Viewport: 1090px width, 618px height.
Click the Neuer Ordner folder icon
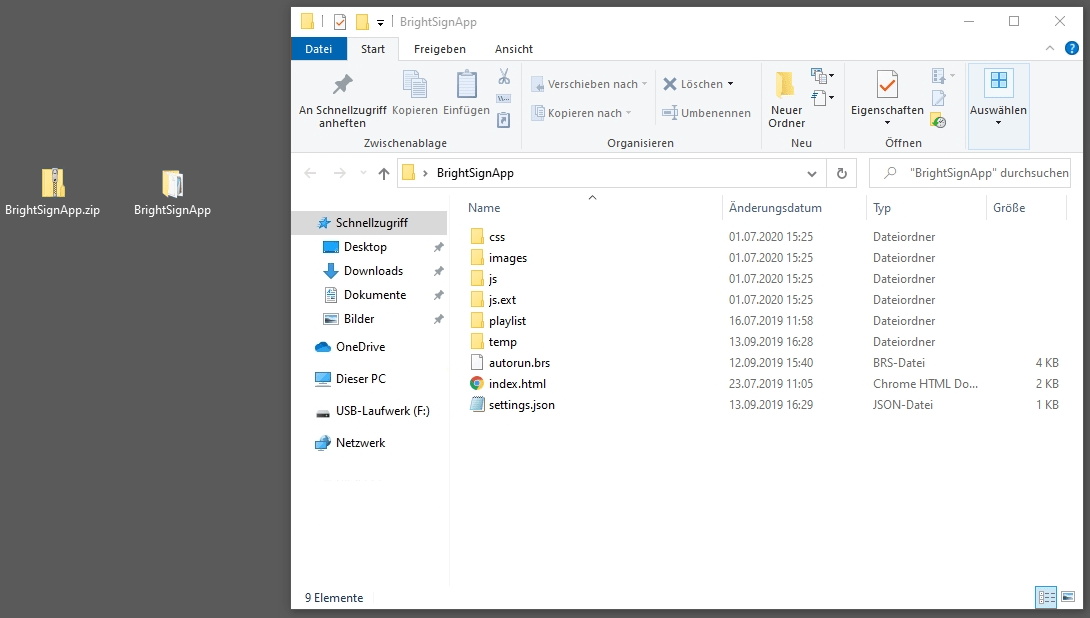tap(786, 86)
